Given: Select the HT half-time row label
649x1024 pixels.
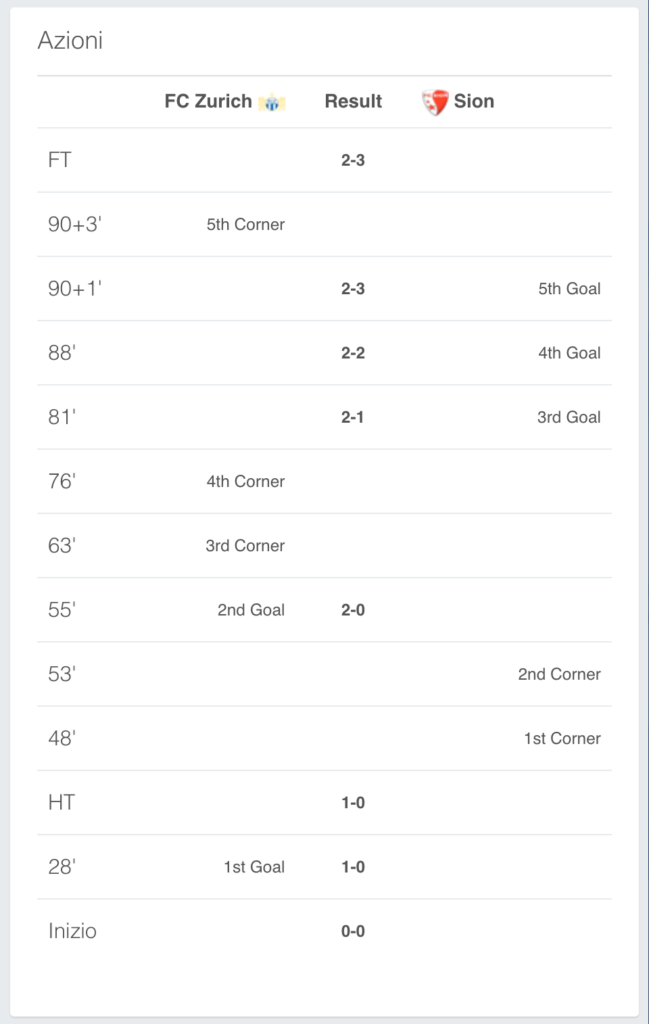Looking at the screenshot, I should coord(61,803).
